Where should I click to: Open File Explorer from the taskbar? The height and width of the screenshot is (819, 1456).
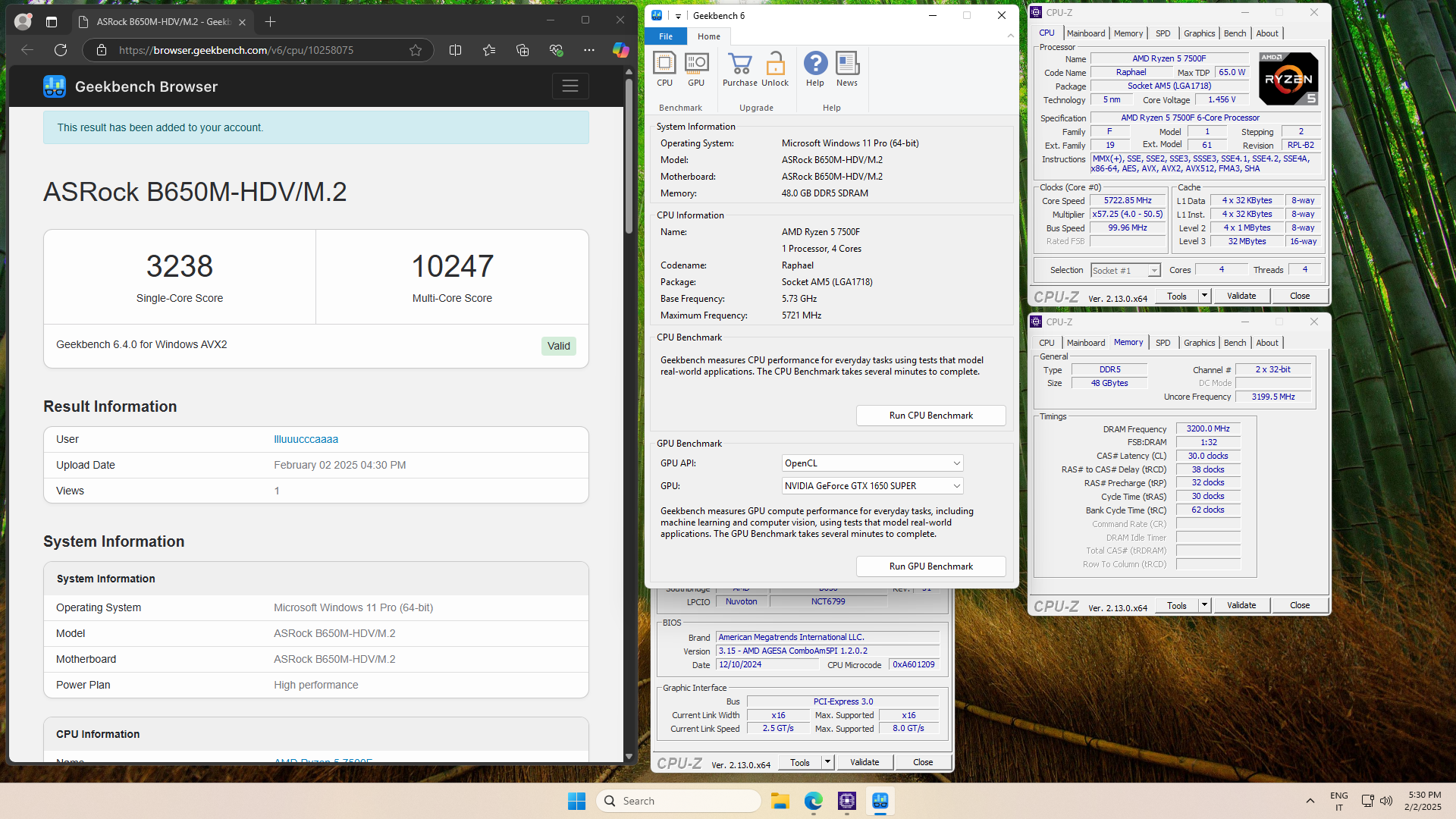tap(780, 801)
